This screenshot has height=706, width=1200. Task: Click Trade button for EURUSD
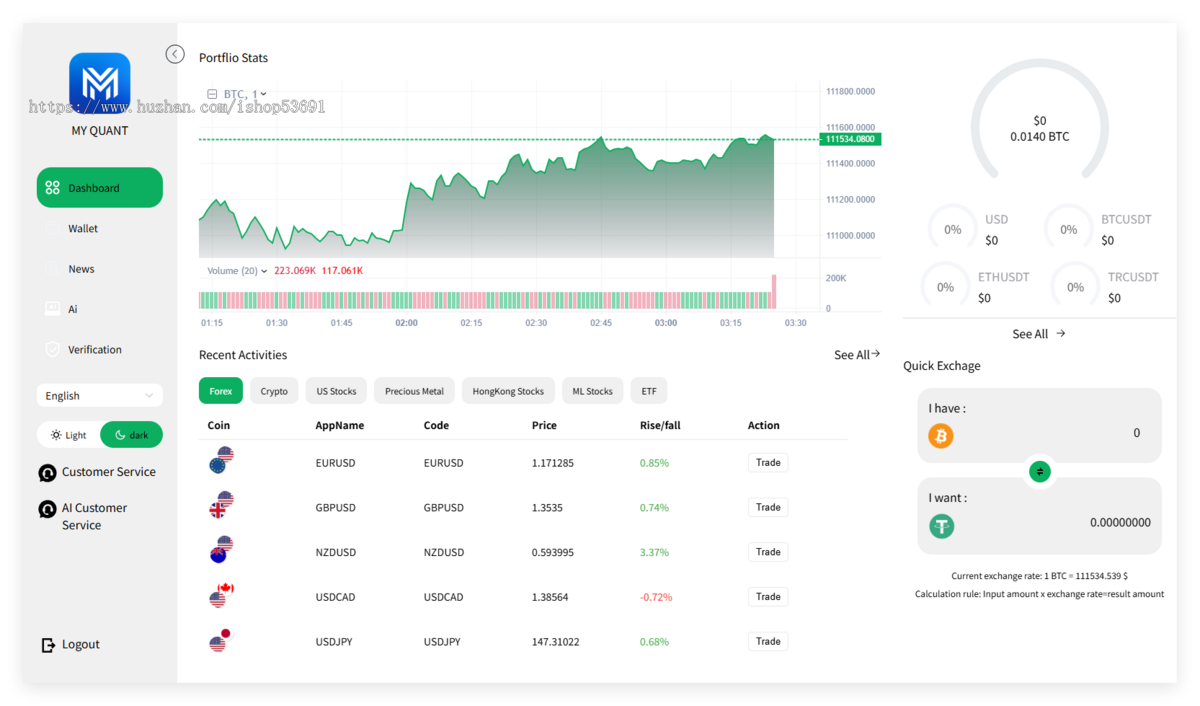click(768, 462)
